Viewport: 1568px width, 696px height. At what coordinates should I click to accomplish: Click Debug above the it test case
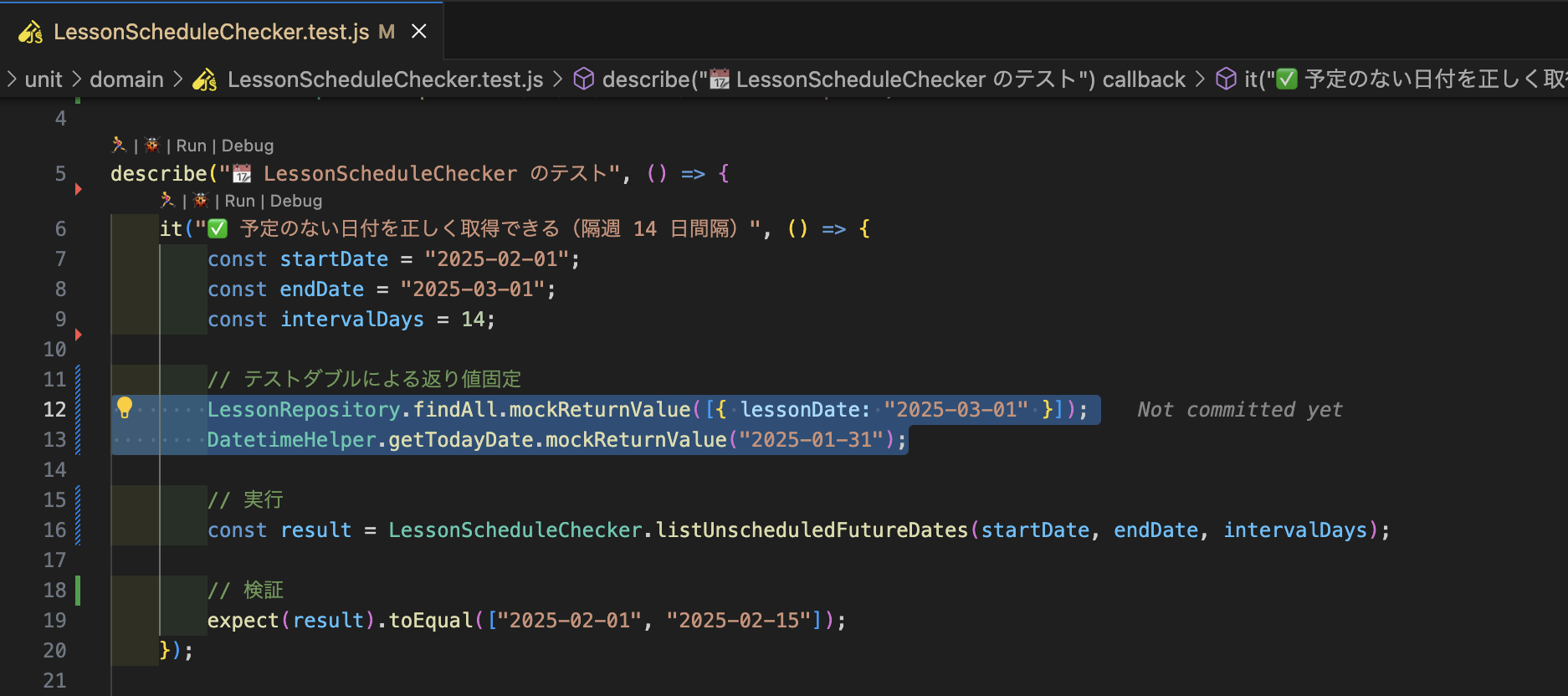296,201
